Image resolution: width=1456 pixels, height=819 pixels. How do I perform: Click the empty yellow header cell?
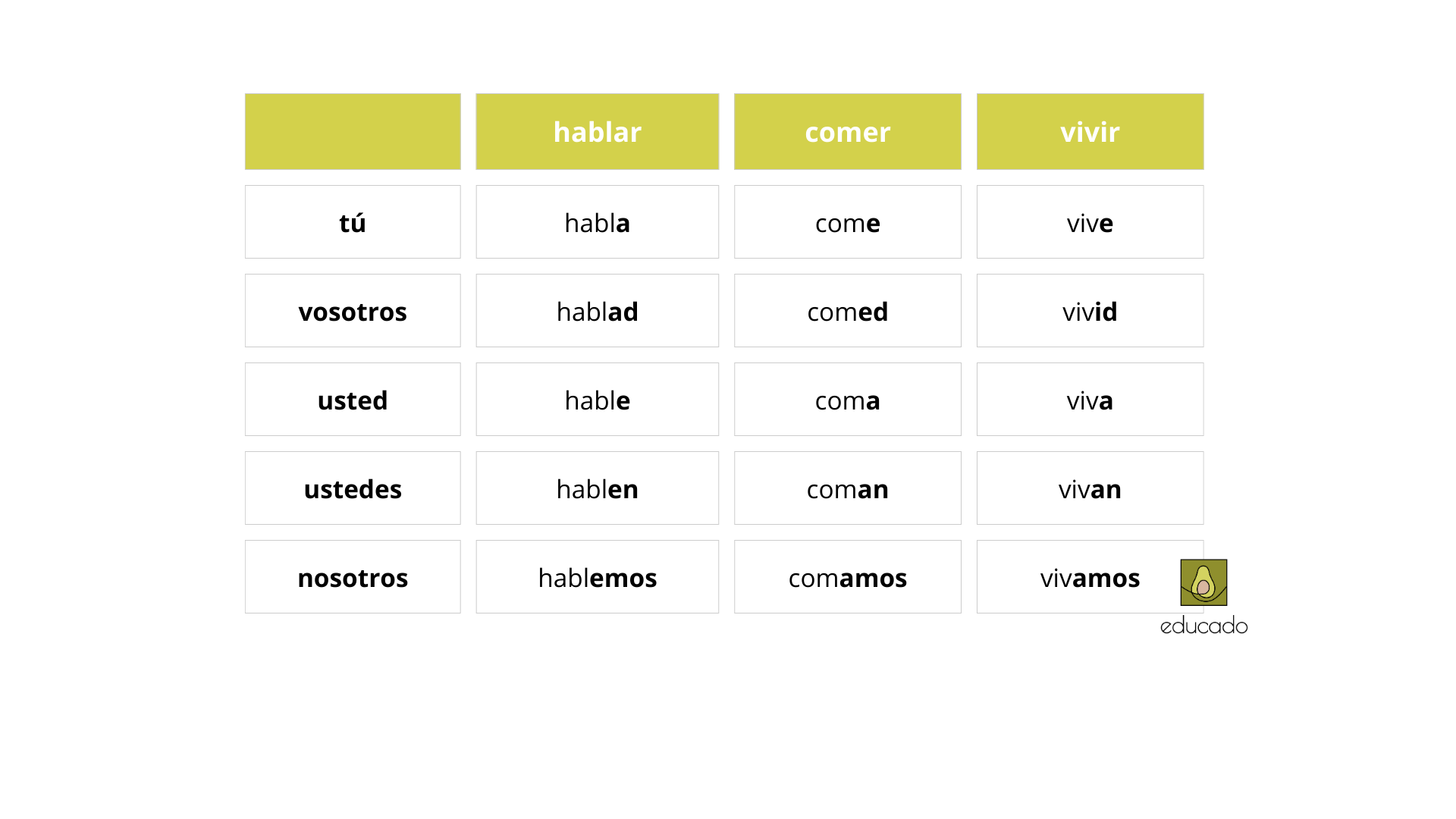click(x=353, y=132)
